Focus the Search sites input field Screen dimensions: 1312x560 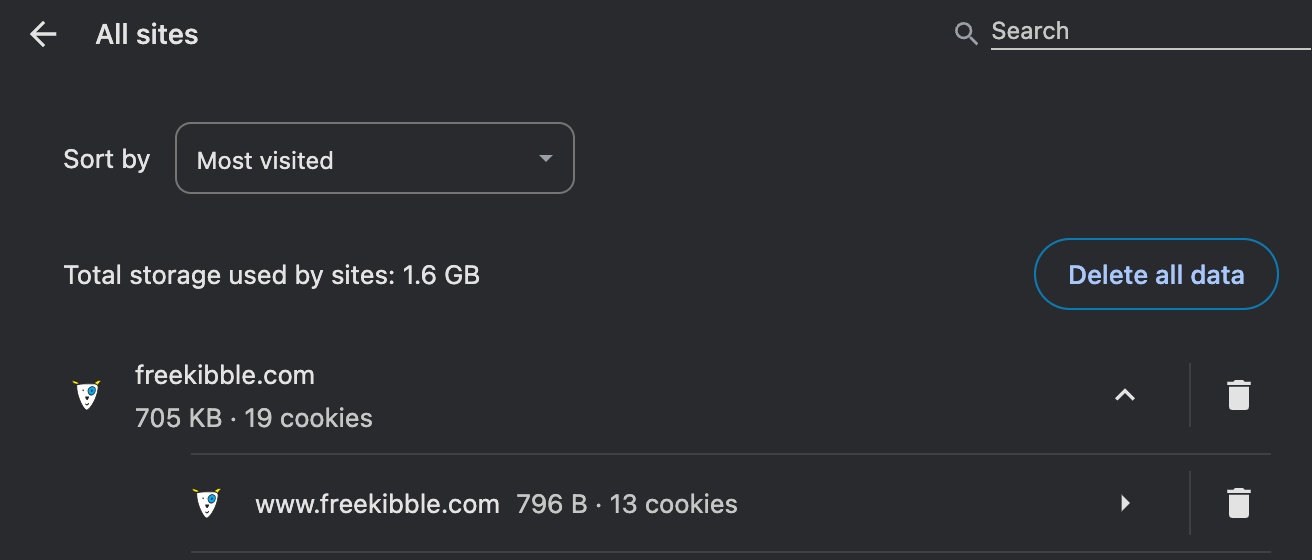(x=1150, y=32)
